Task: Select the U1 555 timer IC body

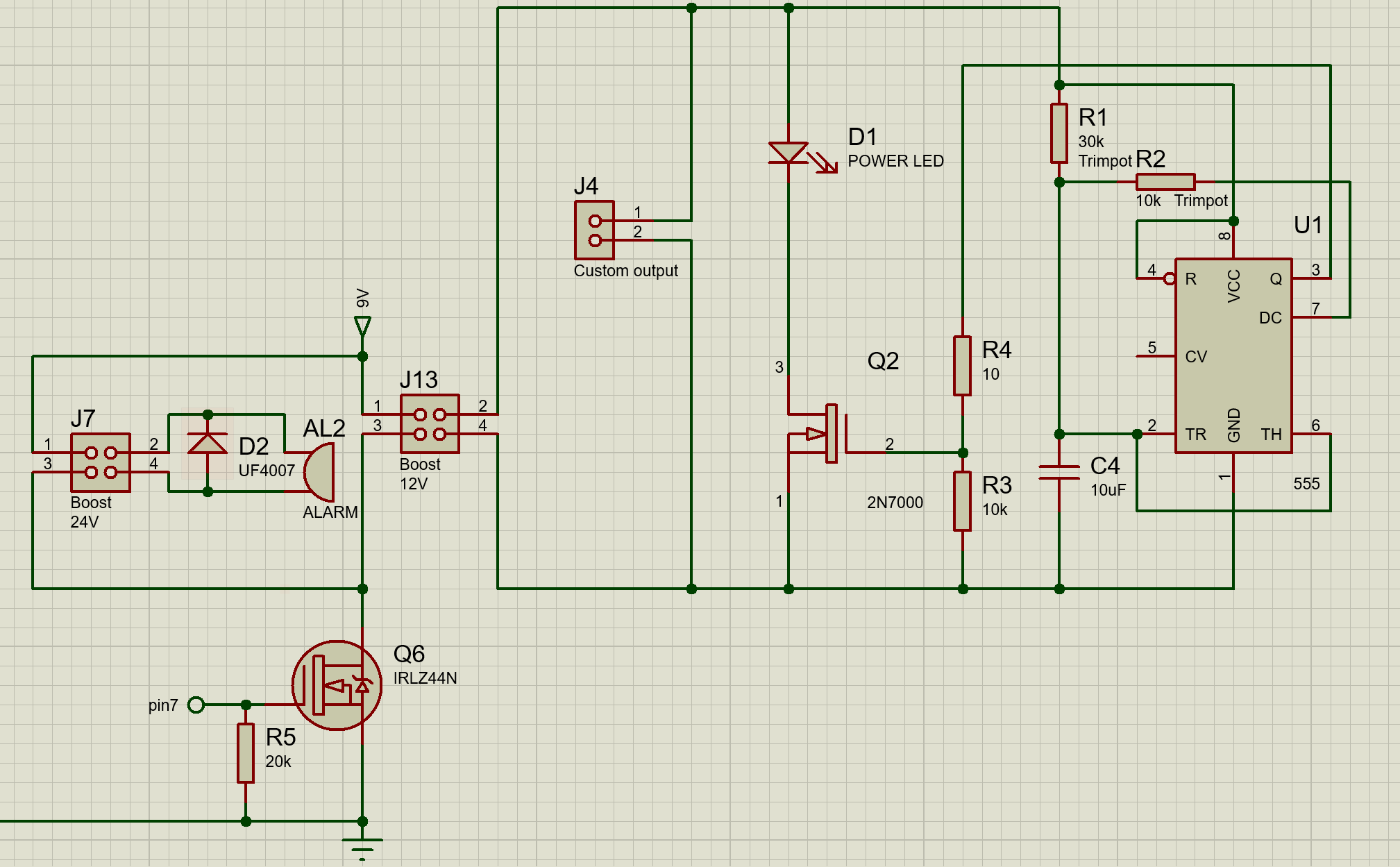Action: tap(1233, 356)
